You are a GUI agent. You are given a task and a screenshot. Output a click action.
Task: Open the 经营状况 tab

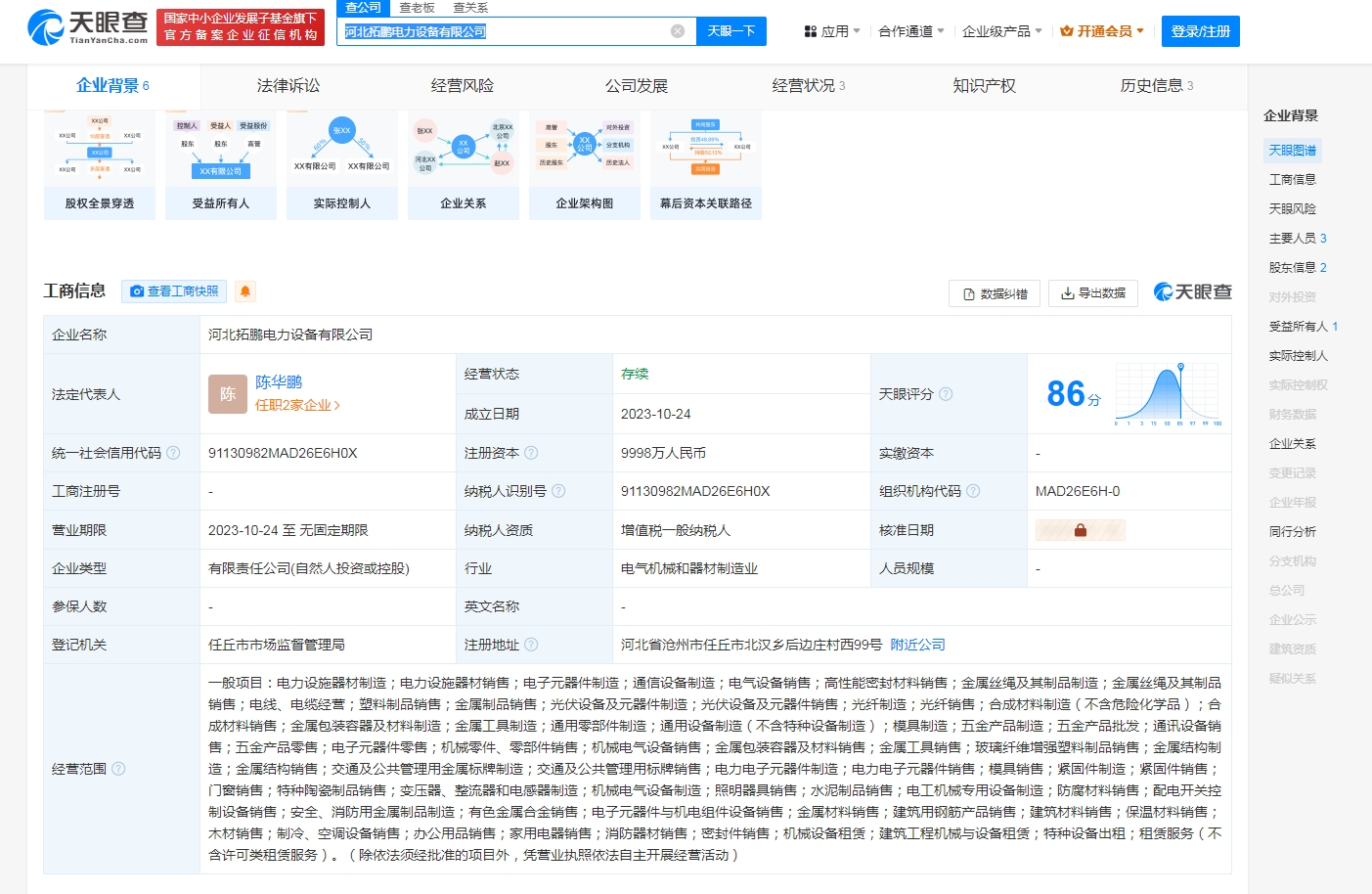(809, 86)
